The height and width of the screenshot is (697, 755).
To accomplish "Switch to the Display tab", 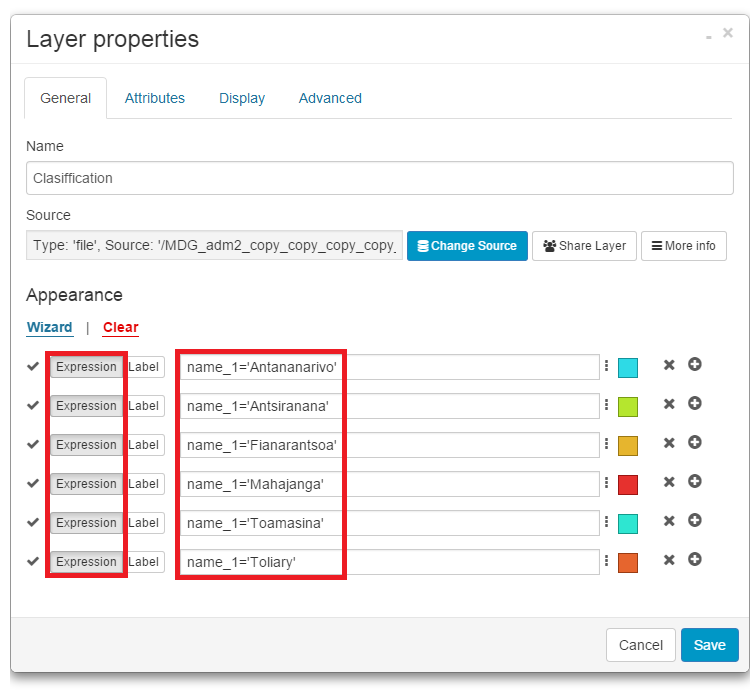I will pos(242,98).
